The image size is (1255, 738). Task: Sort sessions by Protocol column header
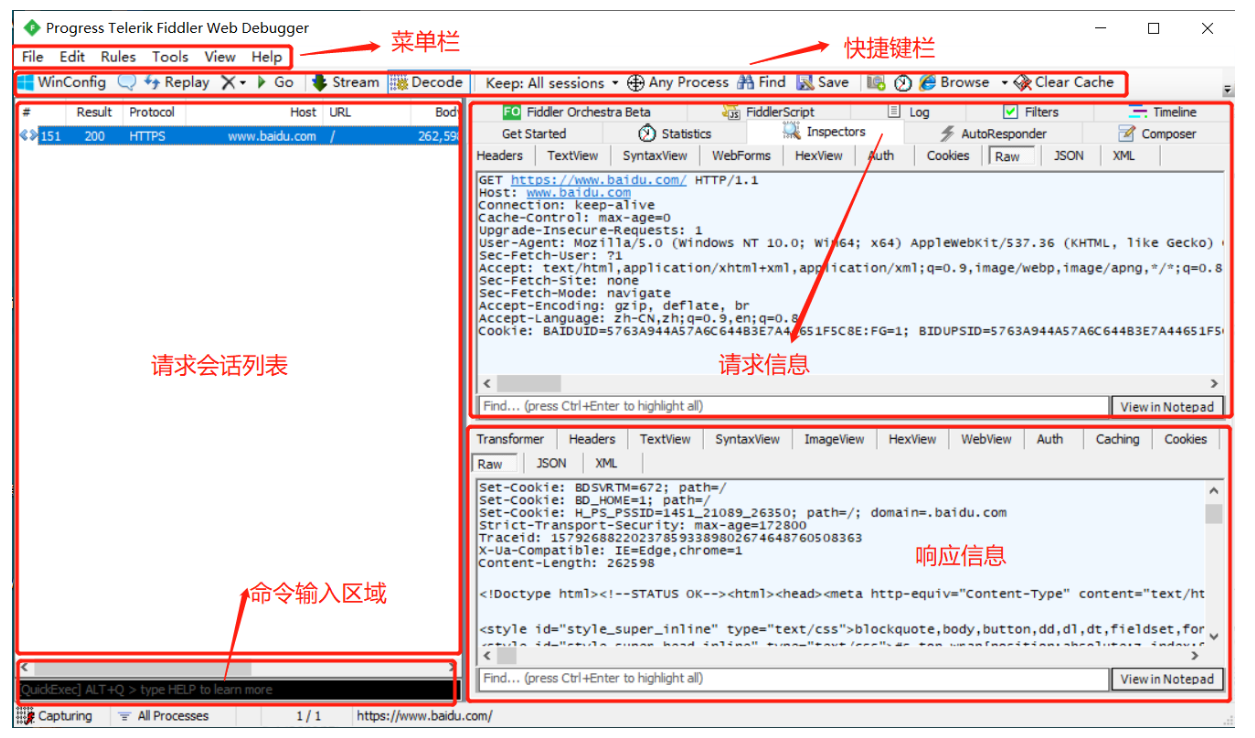152,112
